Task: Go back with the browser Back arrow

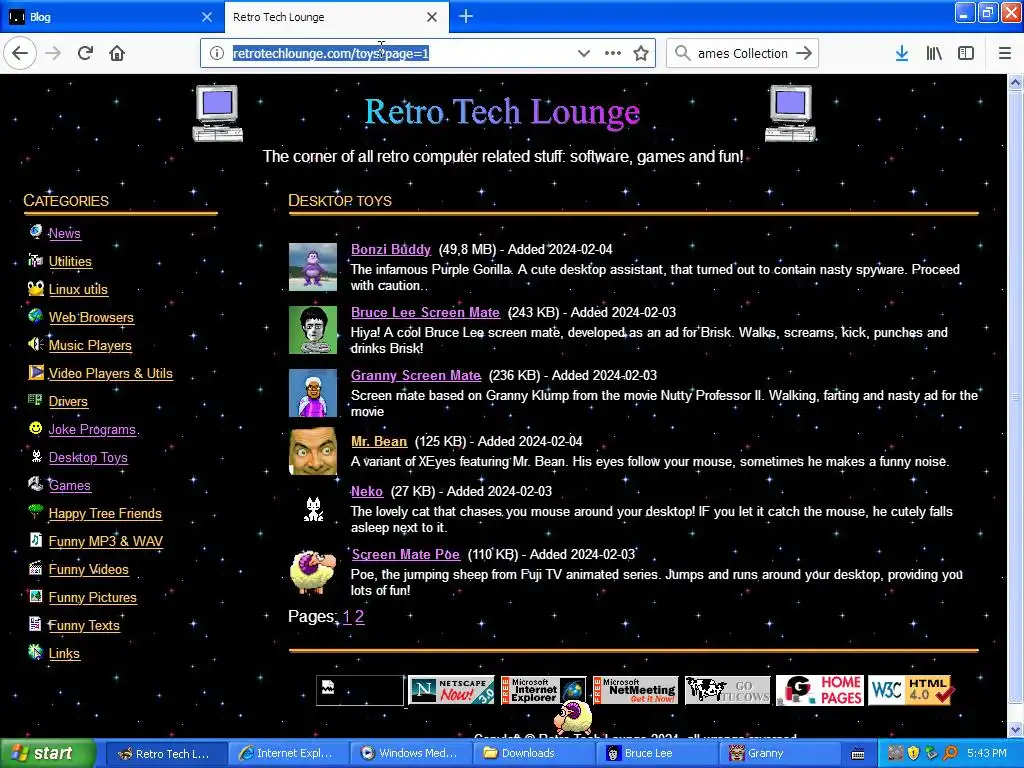Action: 20,53
